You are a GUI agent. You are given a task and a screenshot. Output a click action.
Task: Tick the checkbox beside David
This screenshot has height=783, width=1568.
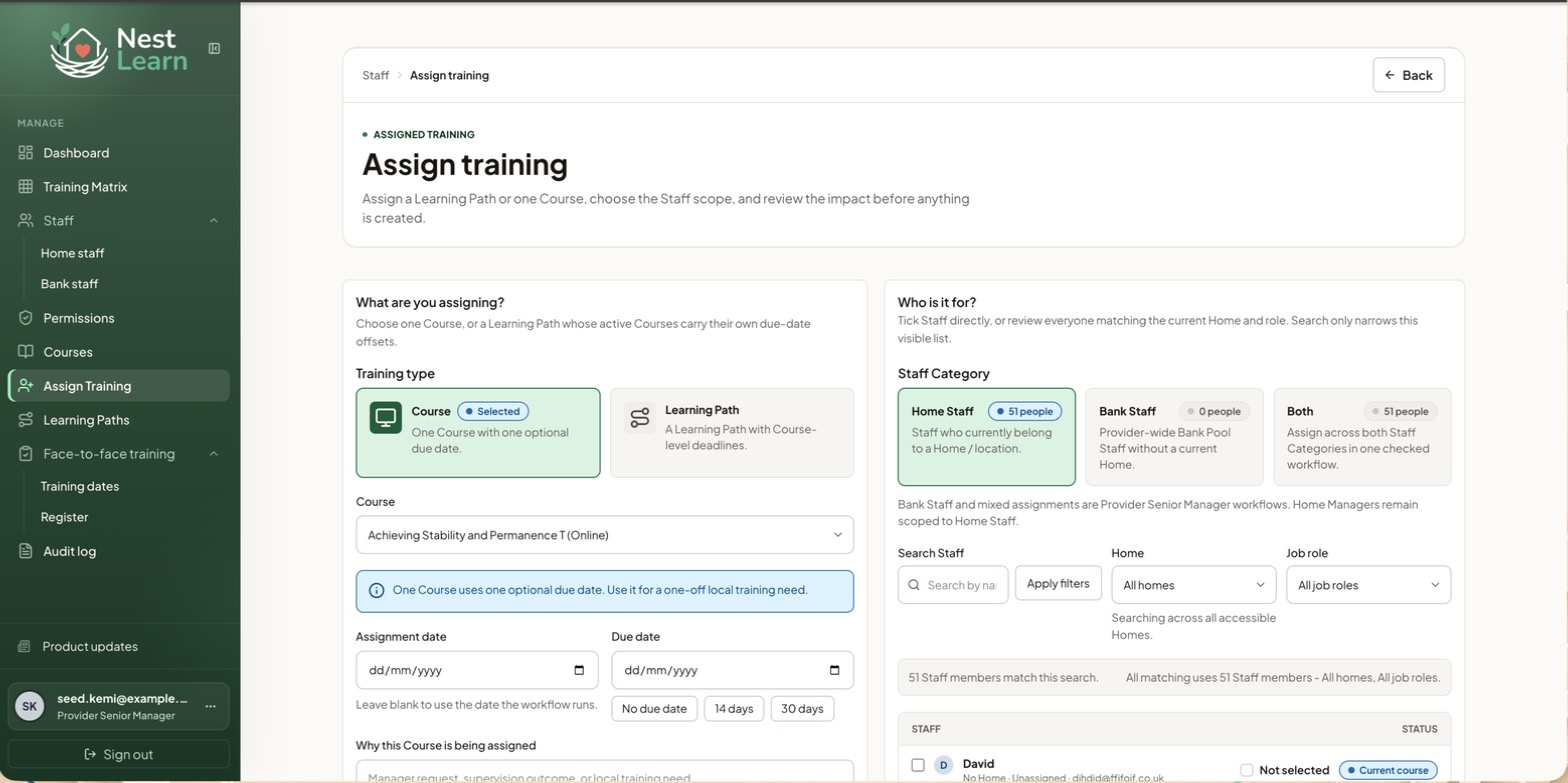click(x=918, y=765)
